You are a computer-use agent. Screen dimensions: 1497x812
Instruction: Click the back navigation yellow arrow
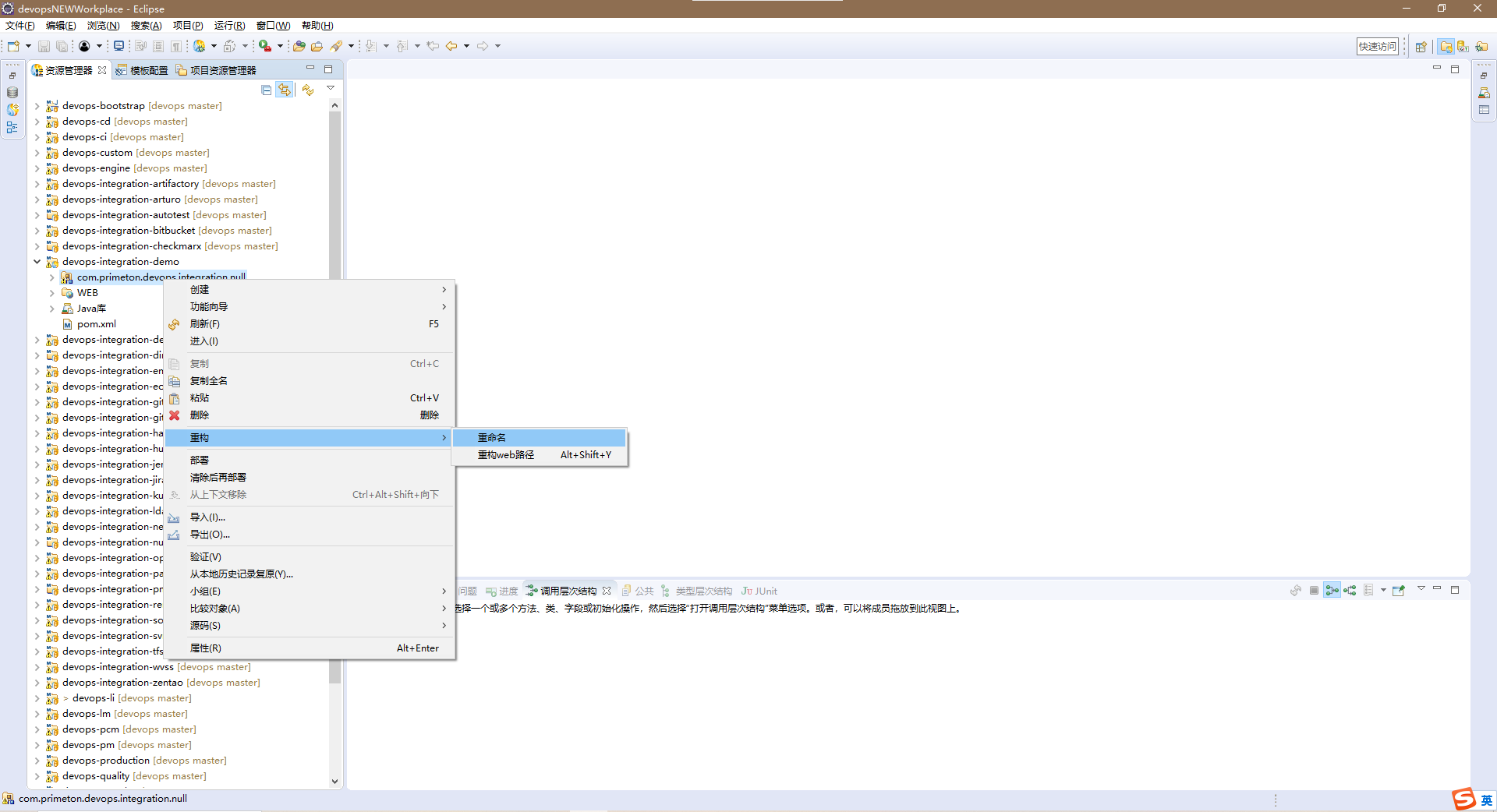[x=451, y=46]
